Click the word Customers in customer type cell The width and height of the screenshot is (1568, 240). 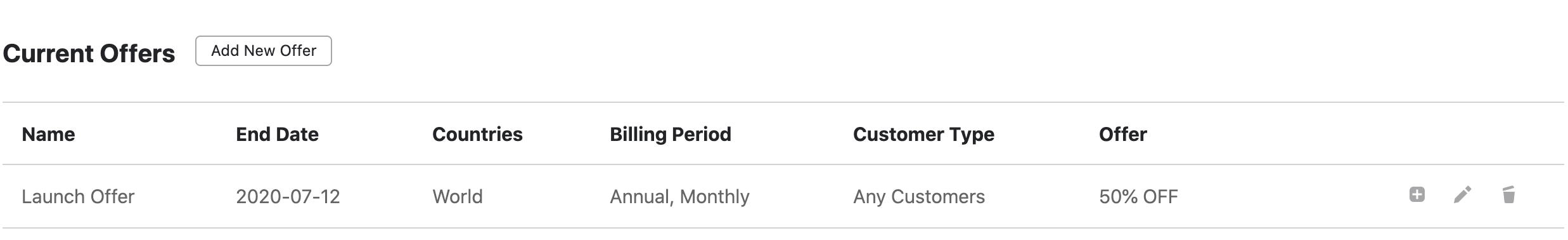coord(938,196)
